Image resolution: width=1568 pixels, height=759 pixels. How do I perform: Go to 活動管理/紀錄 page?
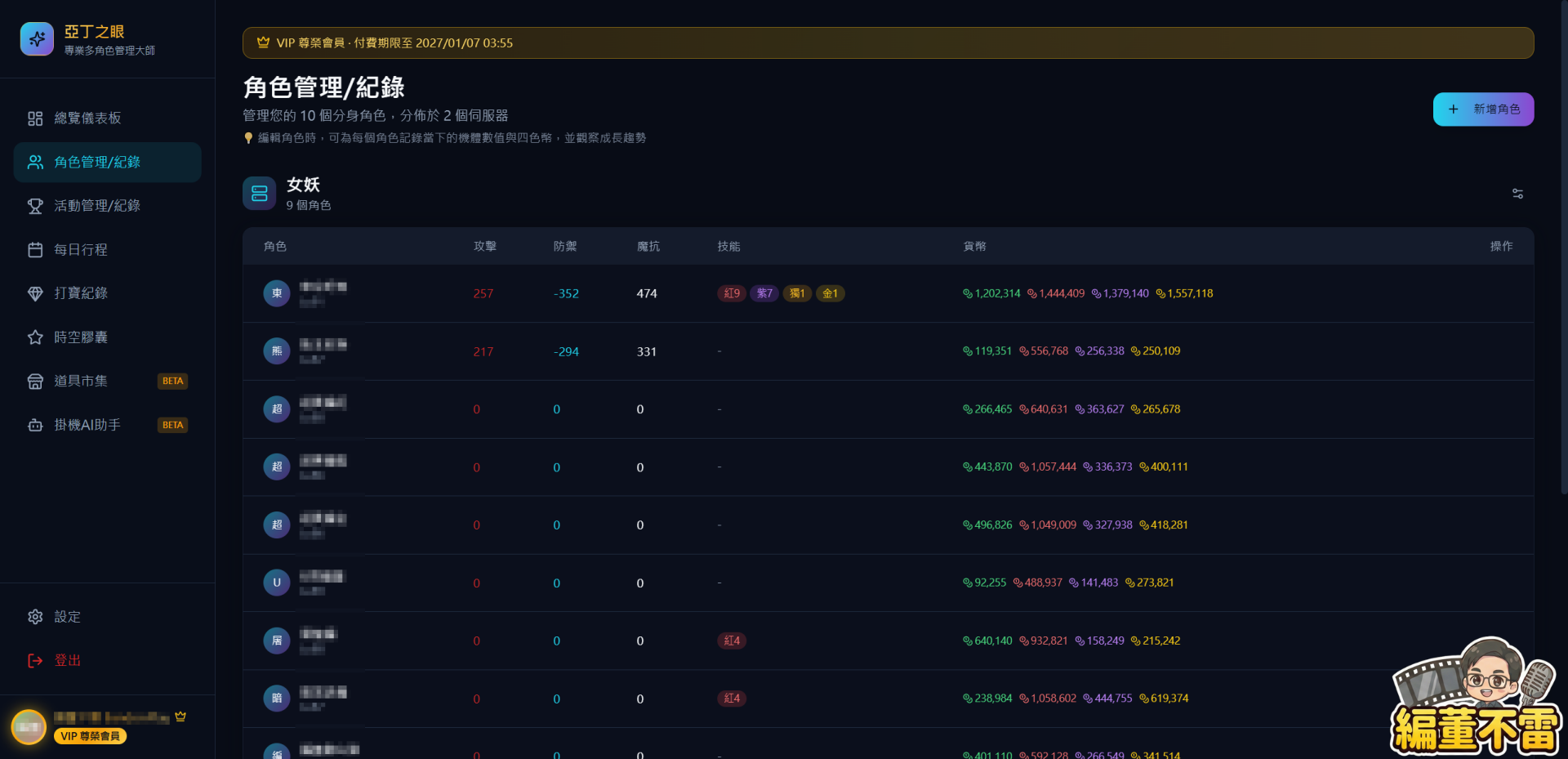pos(107,206)
